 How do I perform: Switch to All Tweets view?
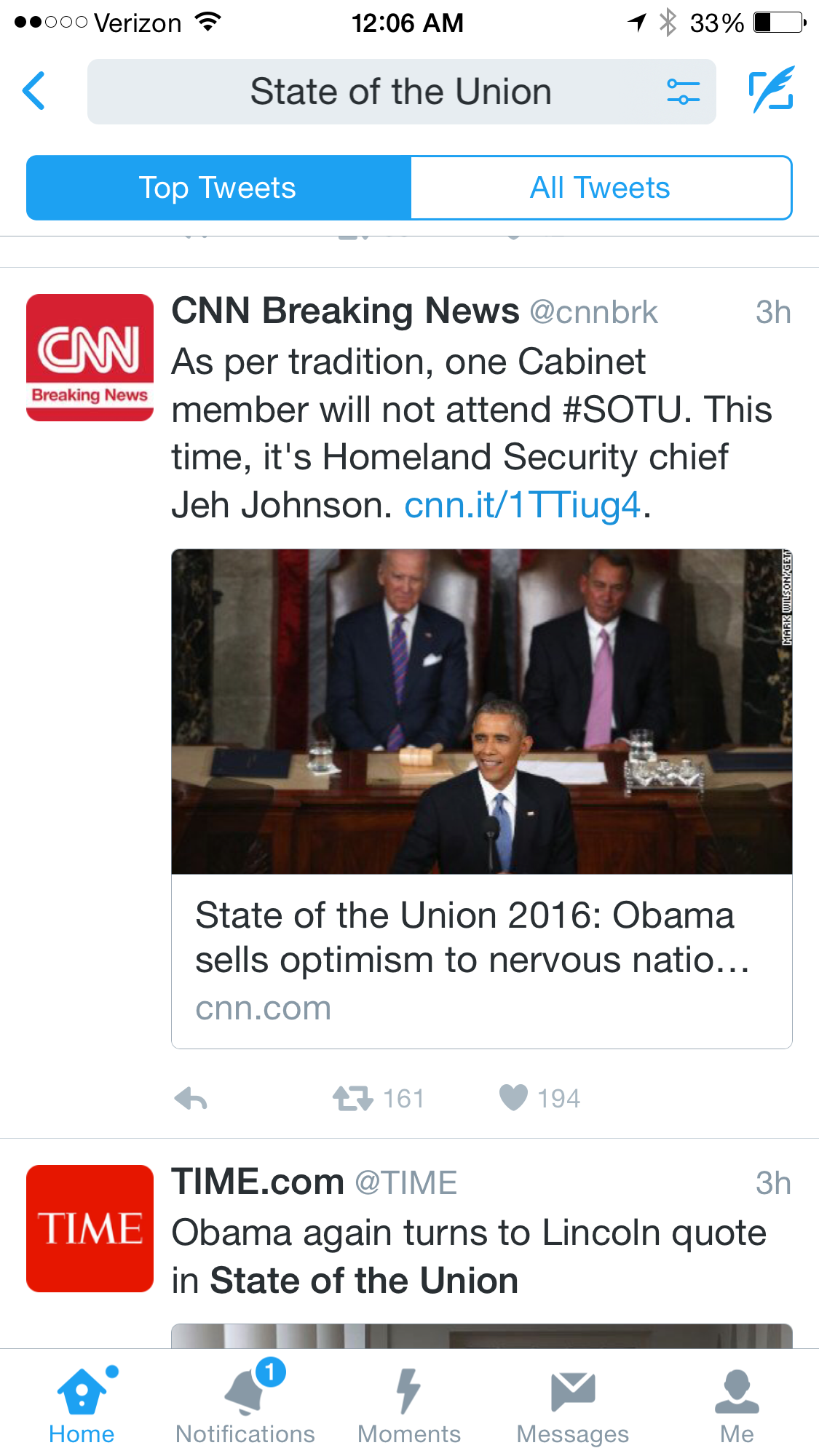(x=601, y=188)
